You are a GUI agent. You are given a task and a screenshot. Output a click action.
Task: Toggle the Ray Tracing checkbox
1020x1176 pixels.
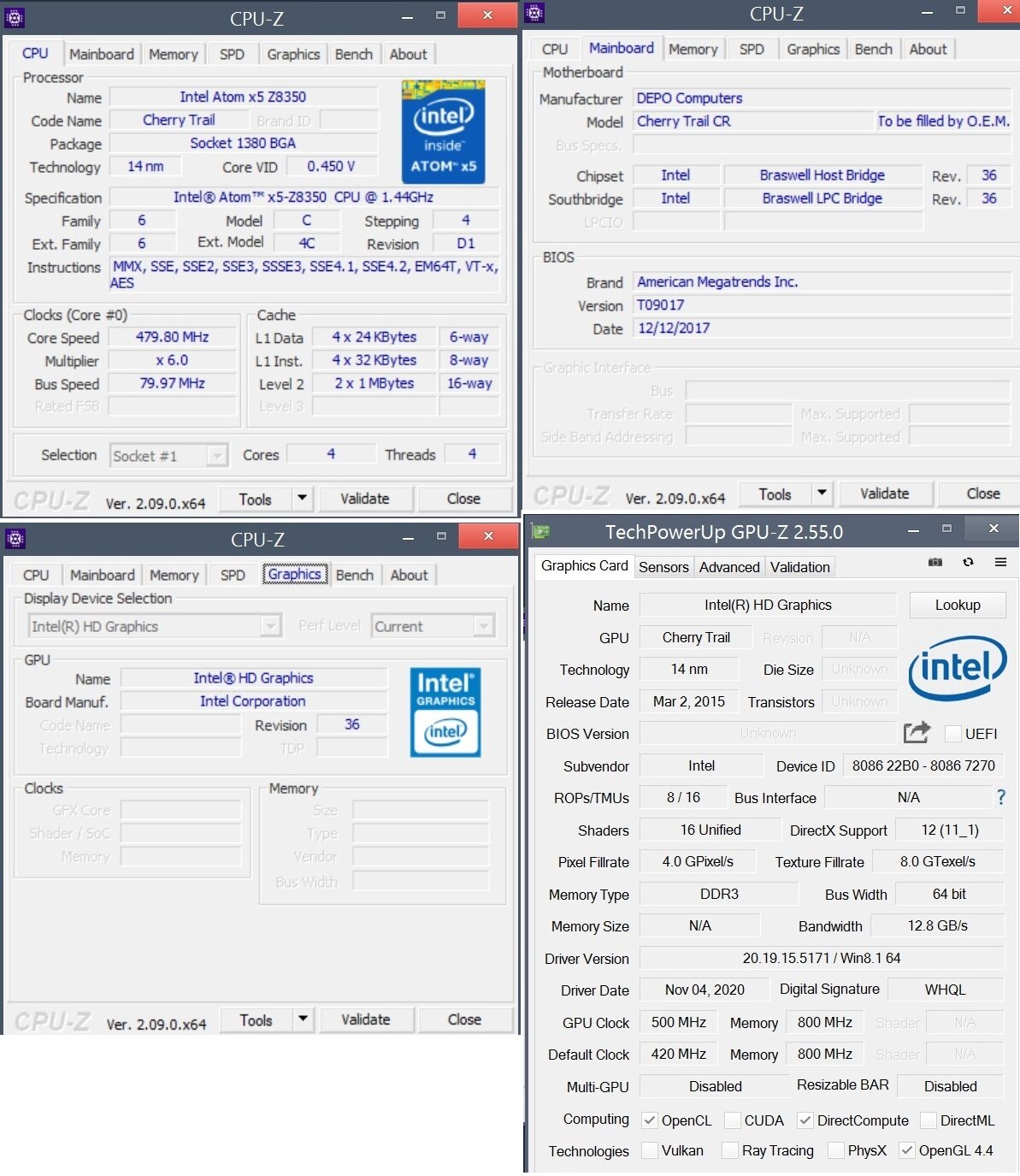point(730,1150)
